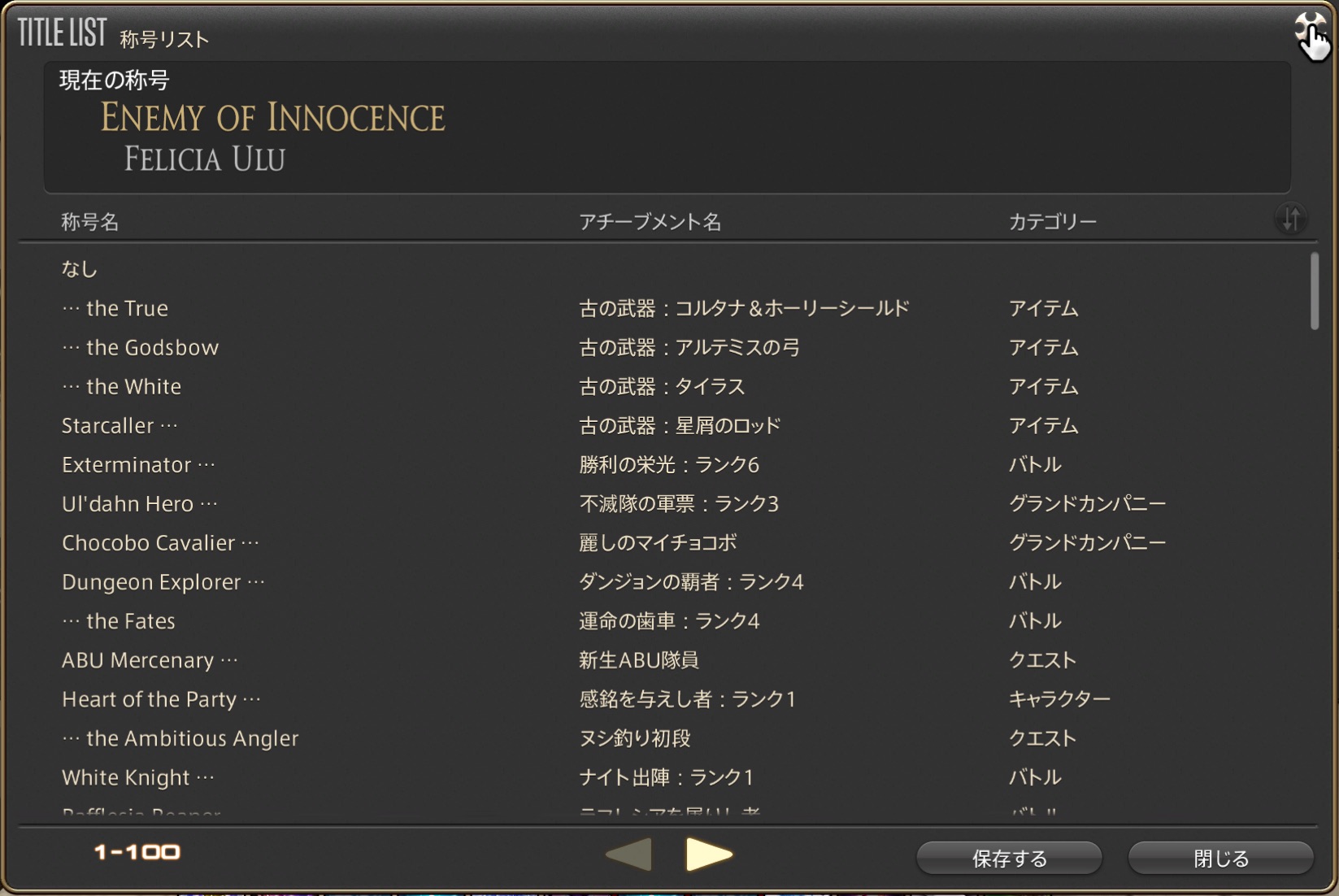
Task: Click achievement 運命の歯車：ランク4
Action: (669, 620)
